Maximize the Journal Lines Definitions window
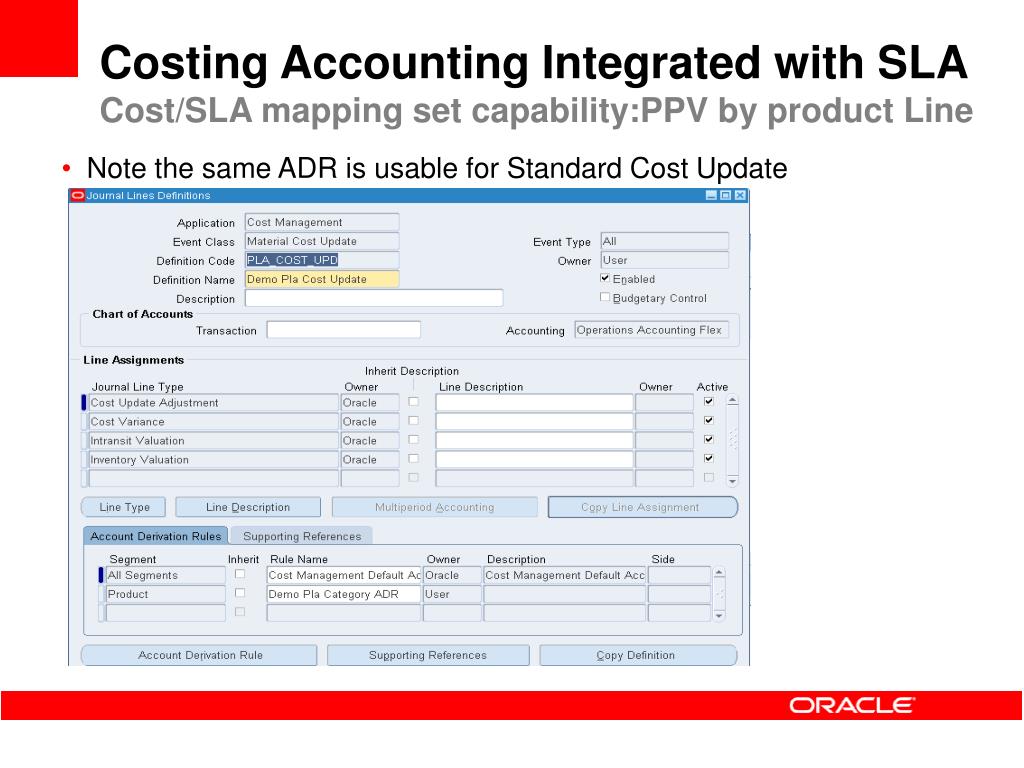The width and height of the screenshot is (1024, 768). click(726, 195)
